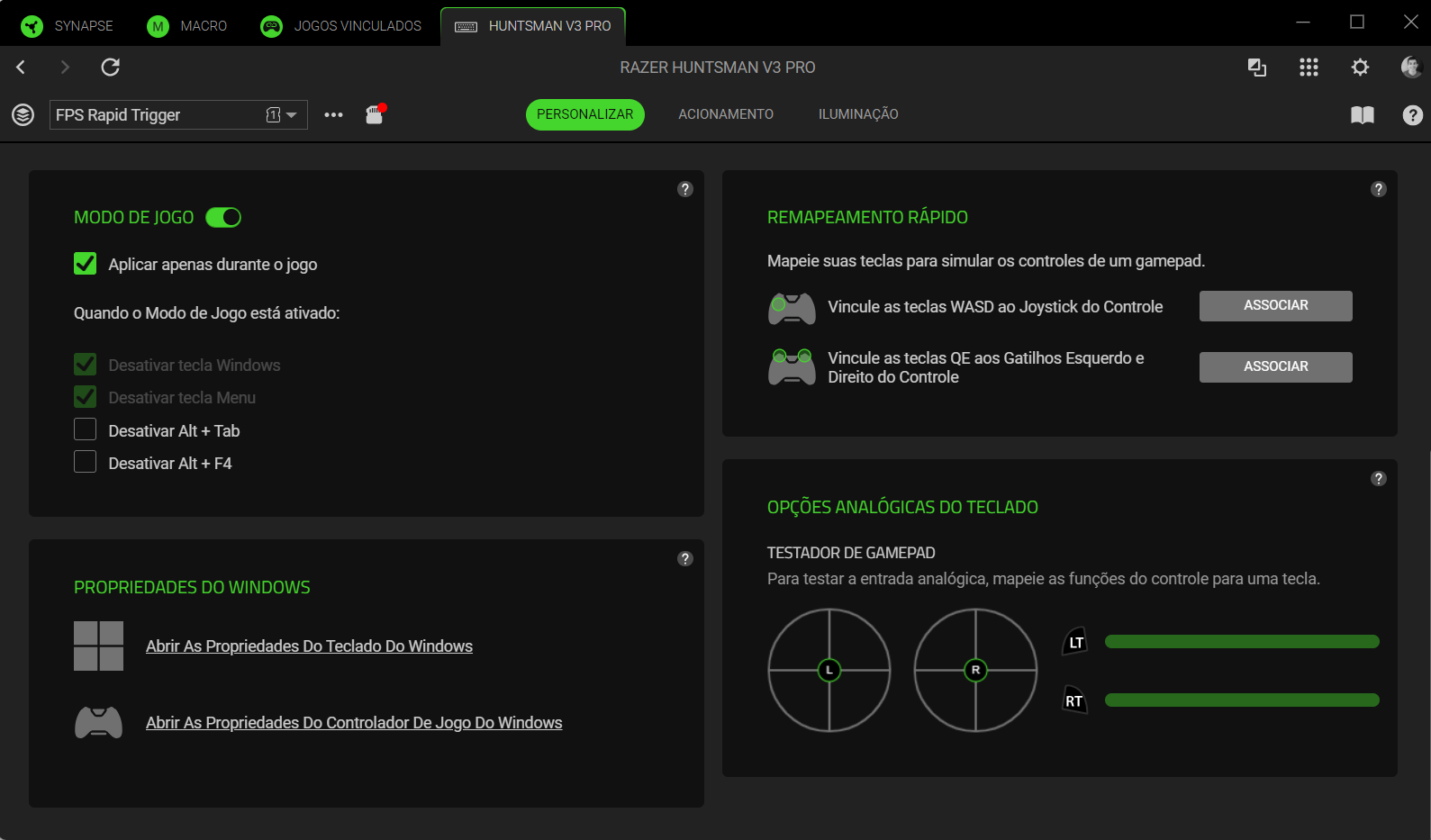
Task: Open the three-dot profile options menu
Action: [x=333, y=115]
